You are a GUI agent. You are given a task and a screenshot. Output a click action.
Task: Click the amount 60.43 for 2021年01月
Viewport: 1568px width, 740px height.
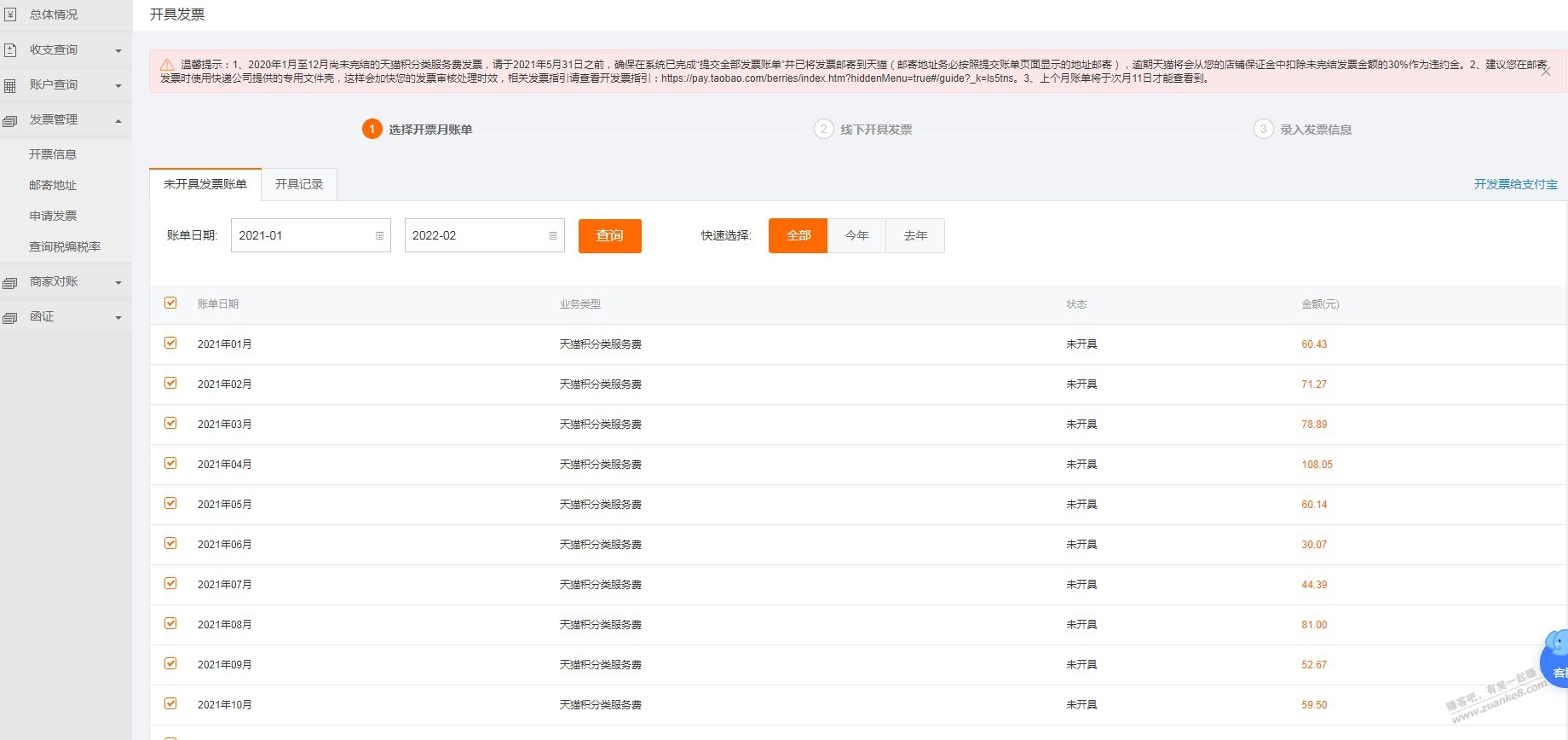pos(1314,344)
